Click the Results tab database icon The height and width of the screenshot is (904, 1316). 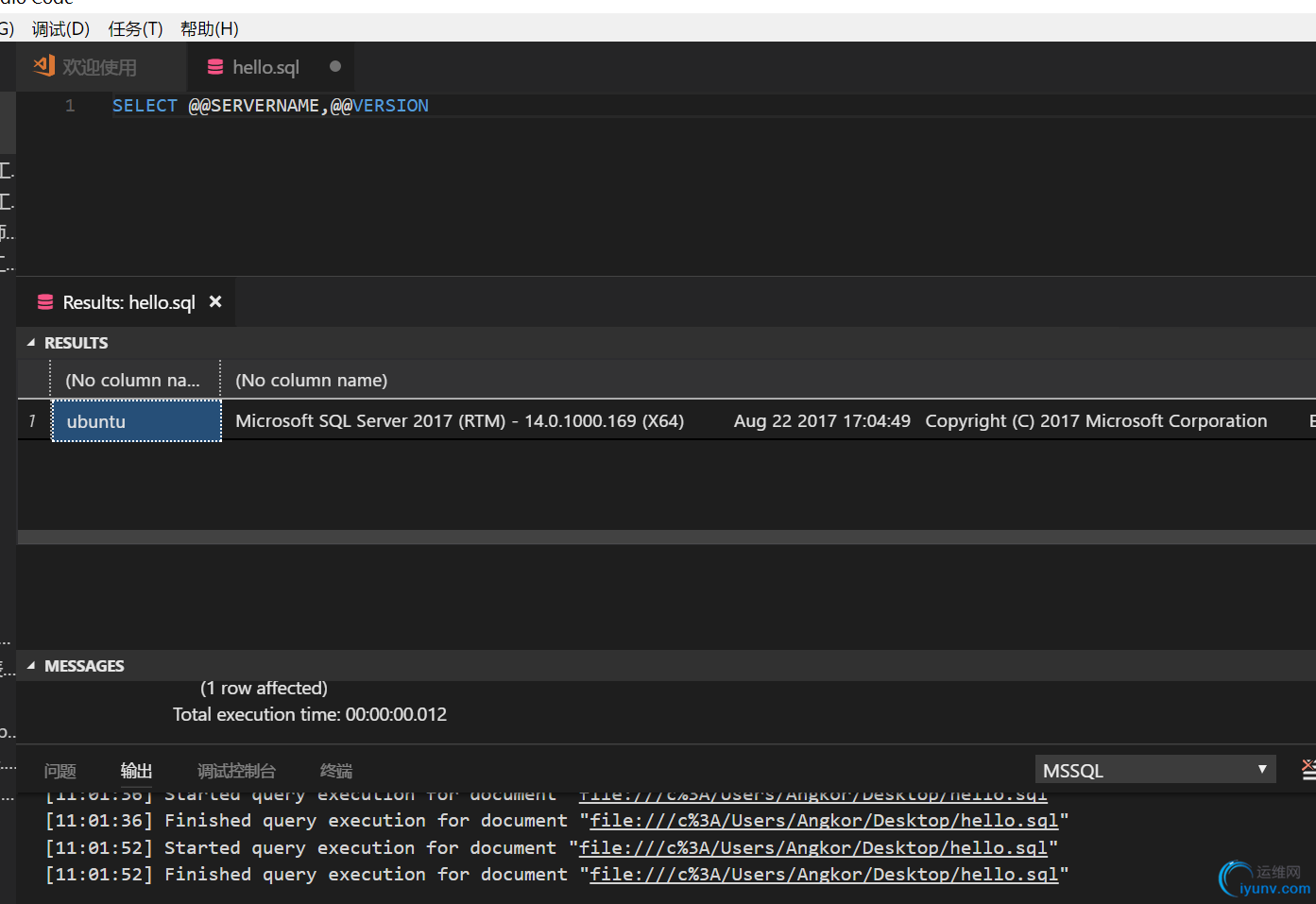click(x=45, y=302)
